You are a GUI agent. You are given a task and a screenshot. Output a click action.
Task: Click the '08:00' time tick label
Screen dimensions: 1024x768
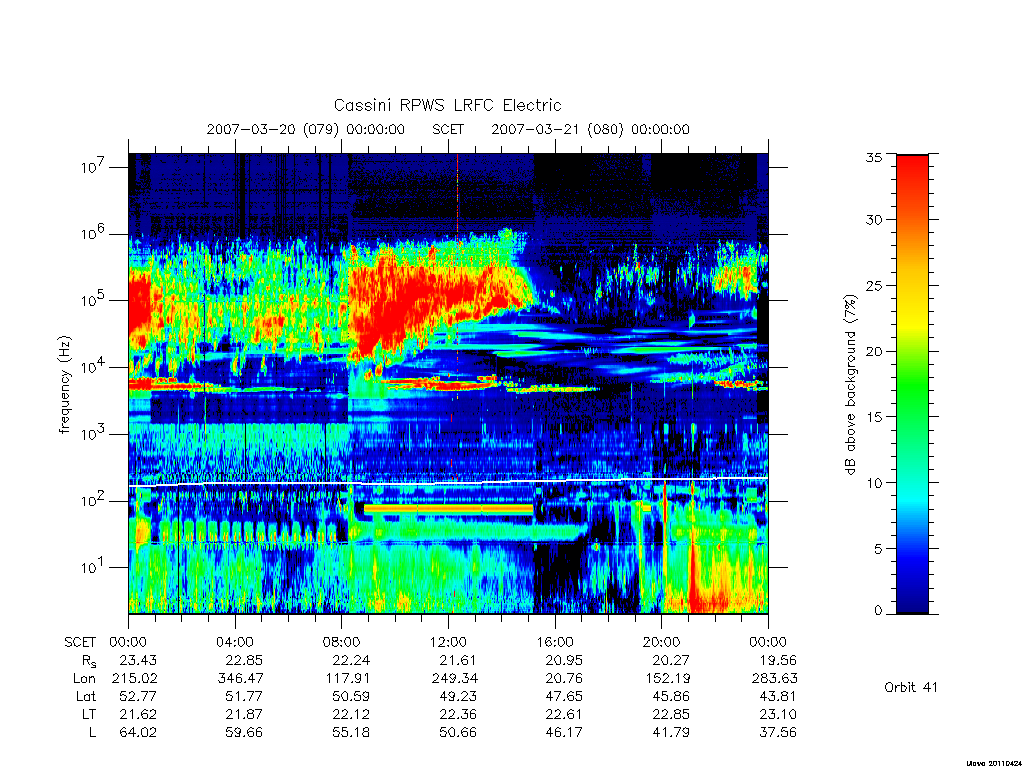coord(342,642)
